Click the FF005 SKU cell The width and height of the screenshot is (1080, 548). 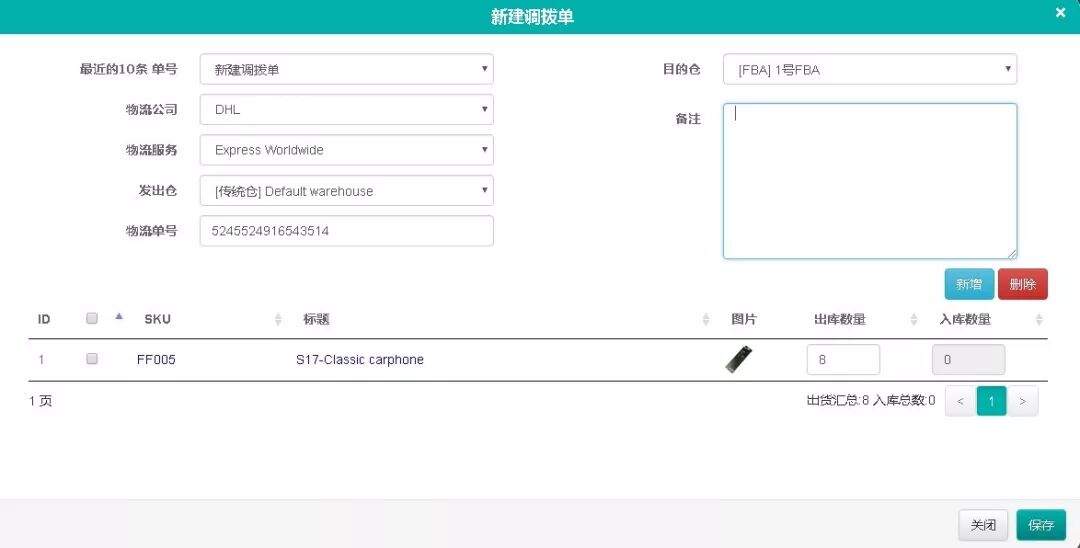point(156,359)
